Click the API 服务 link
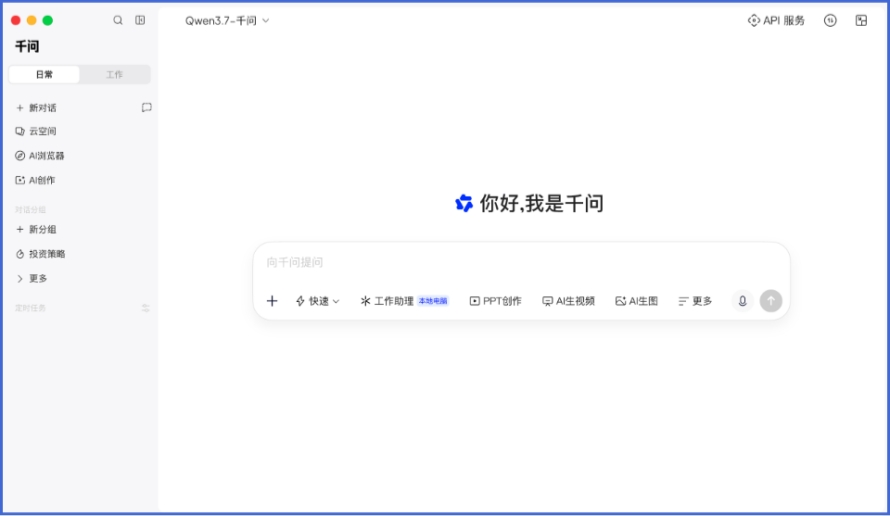Screen dimensions: 890x516 coord(776,20)
